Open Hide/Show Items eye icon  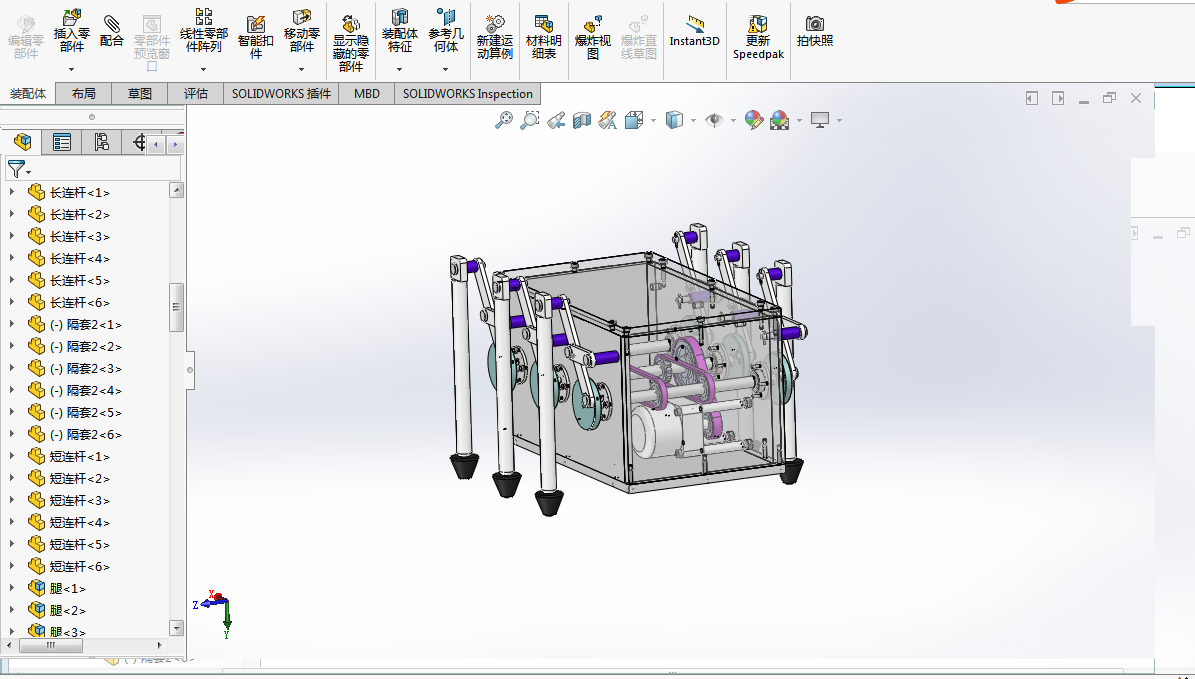pos(714,120)
